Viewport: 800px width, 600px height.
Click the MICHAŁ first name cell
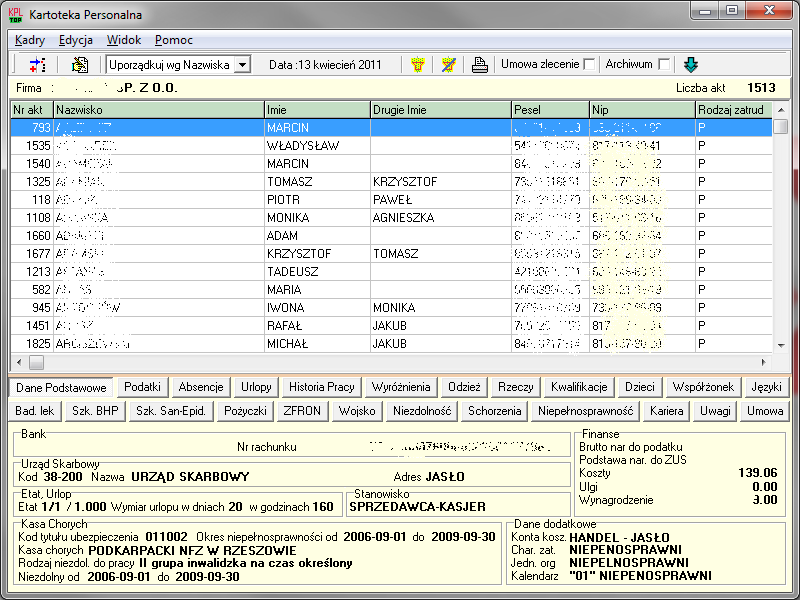tap(317, 343)
